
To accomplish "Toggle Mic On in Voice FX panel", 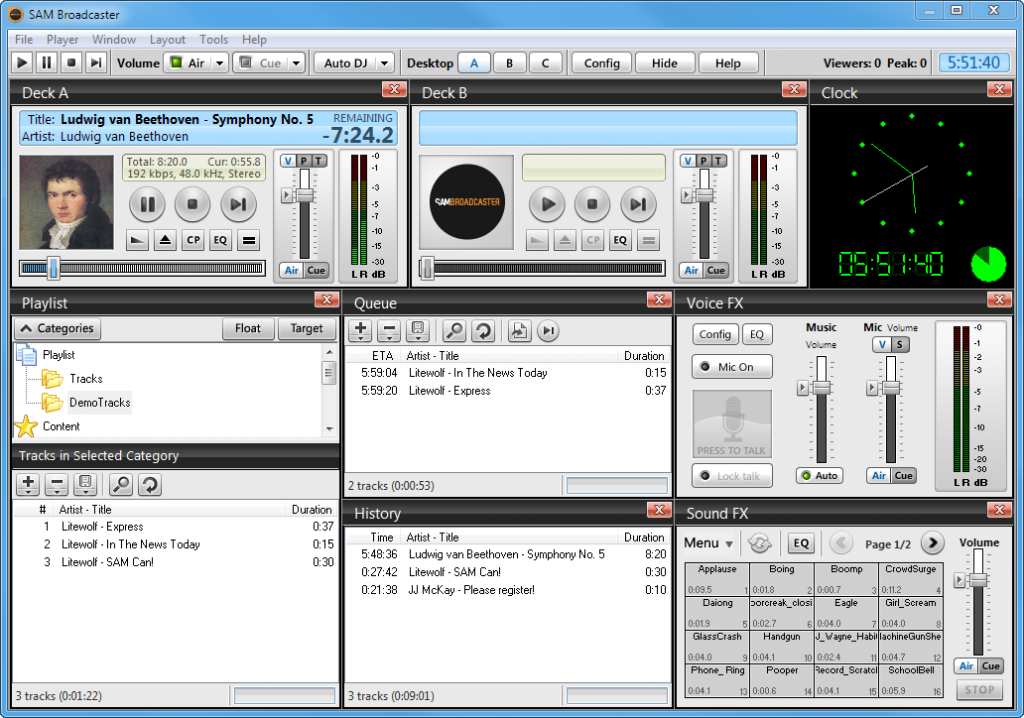I will (731, 366).
